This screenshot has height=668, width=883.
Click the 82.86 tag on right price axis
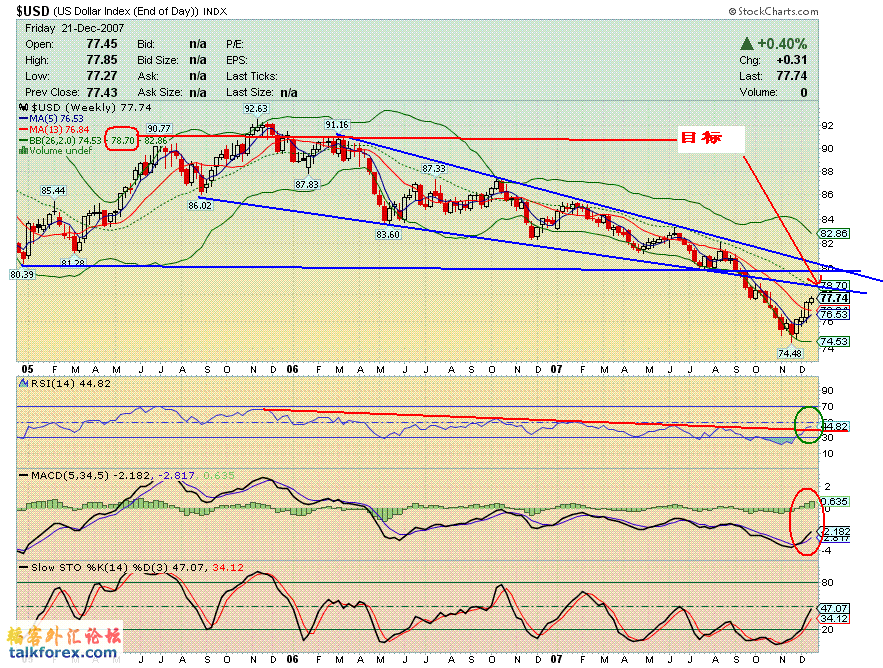click(833, 234)
